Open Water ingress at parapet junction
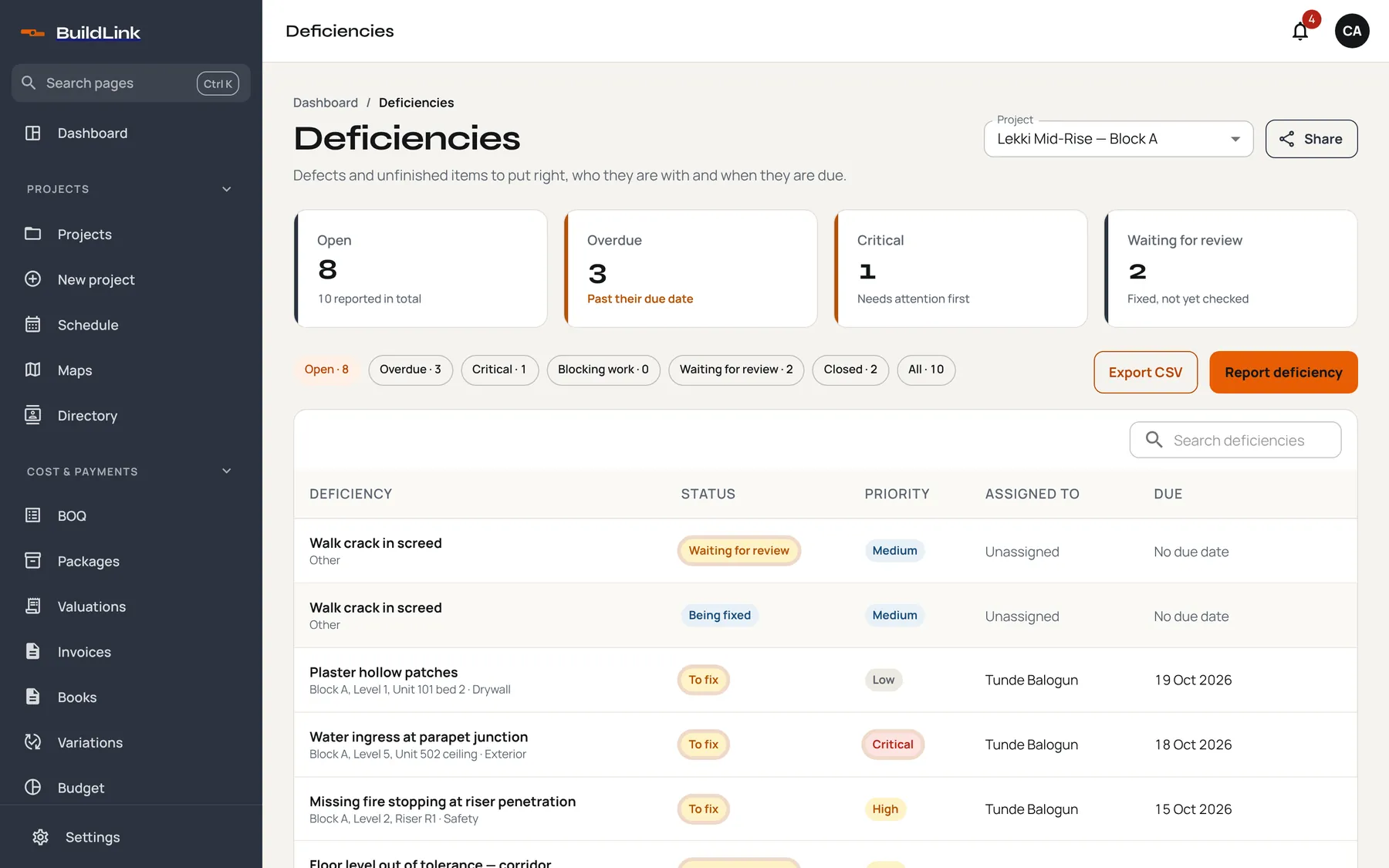The image size is (1389, 868). [x=826, y=745]
